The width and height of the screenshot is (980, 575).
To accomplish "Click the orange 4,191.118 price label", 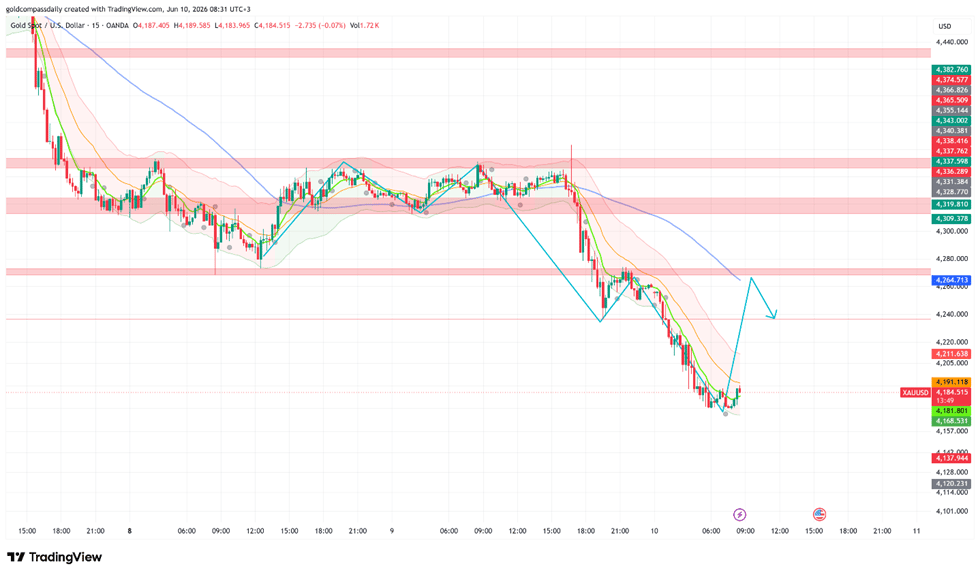I will (951, 382).
